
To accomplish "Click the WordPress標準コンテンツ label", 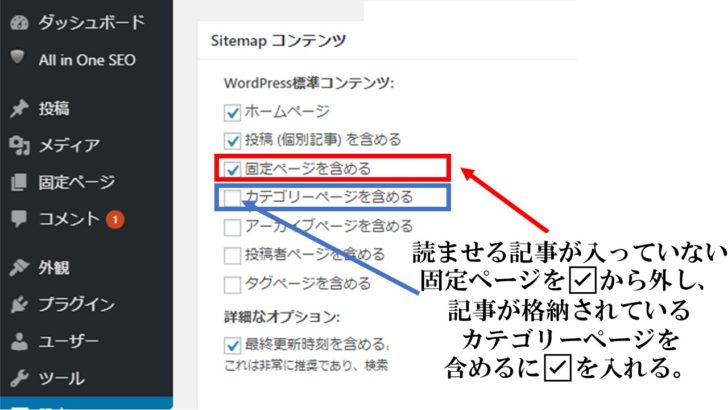I will 309,83.
